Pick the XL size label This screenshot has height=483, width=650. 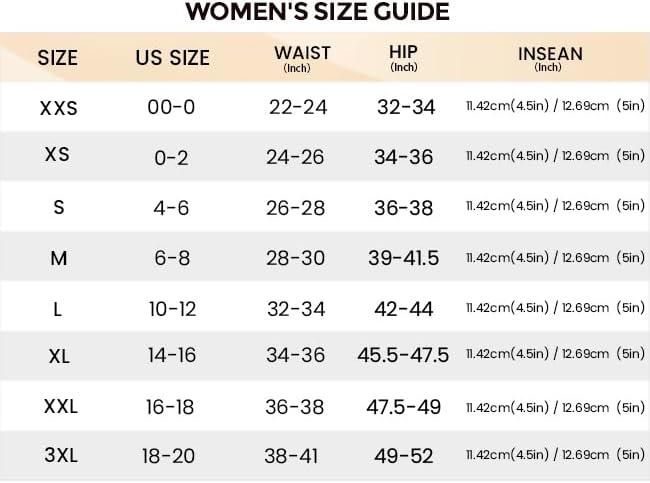point(59,356)
